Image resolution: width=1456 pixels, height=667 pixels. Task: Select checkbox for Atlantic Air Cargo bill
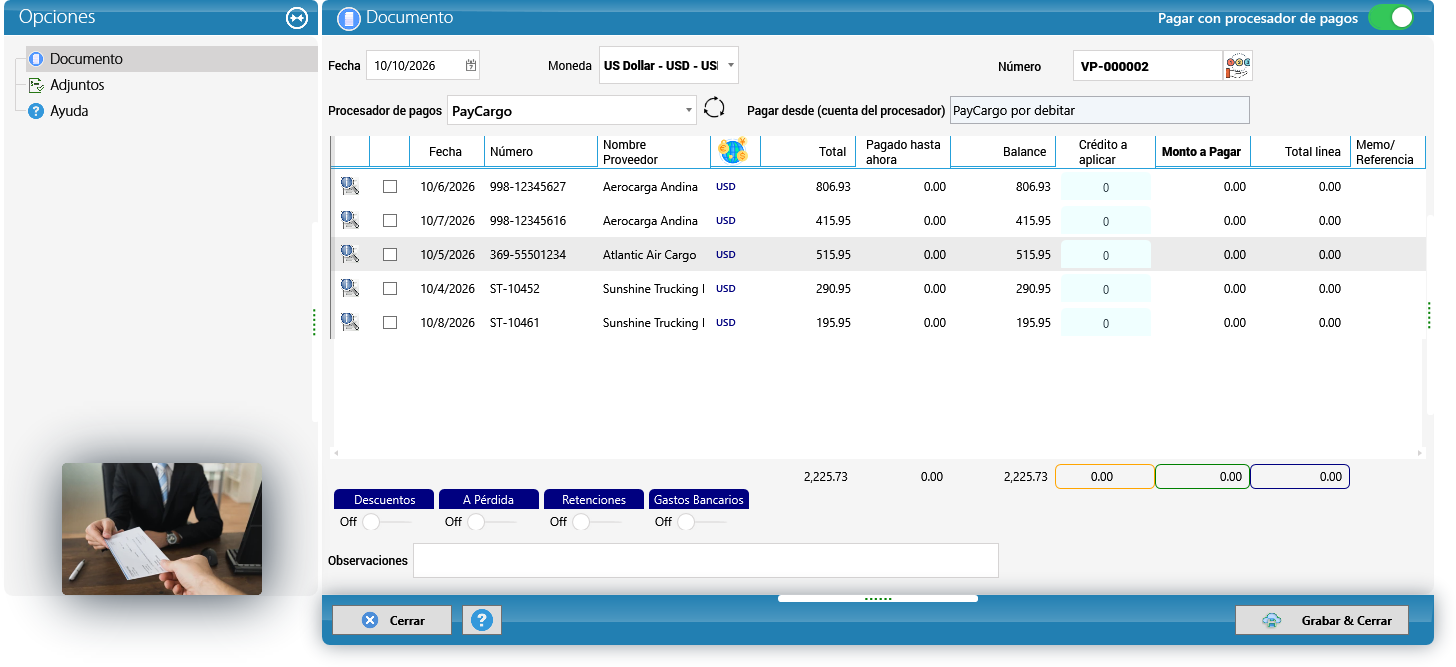(390, 255)
